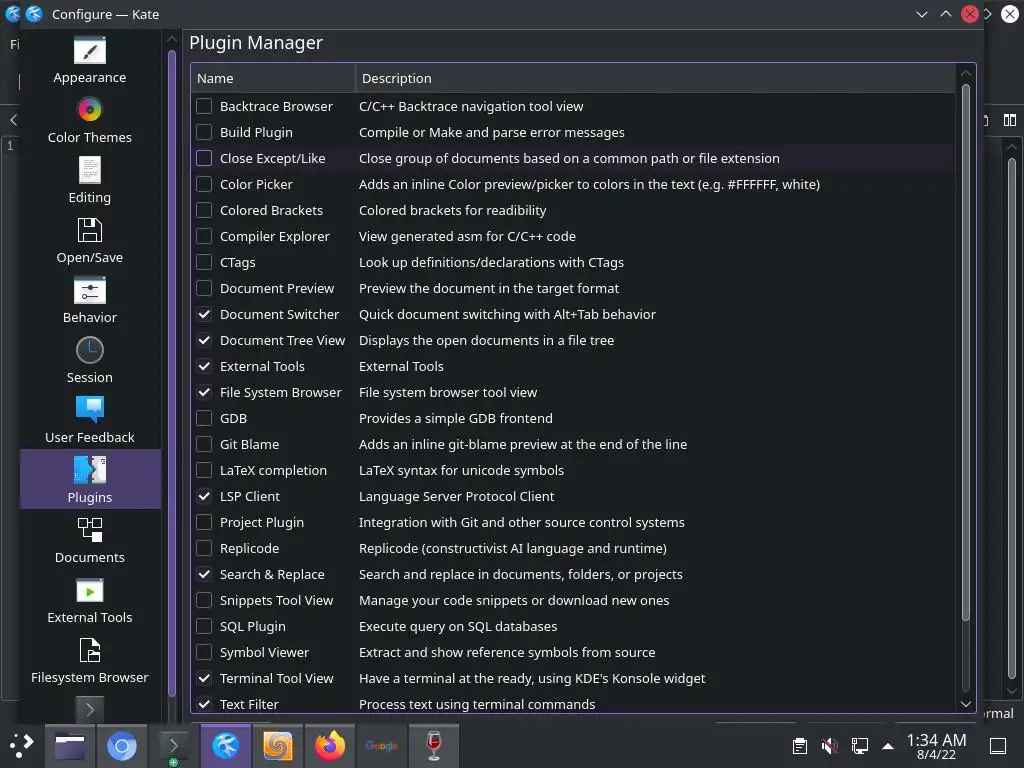The height and width of the screenshot is (768, 1024).
Task: Enable the Colored Brackets plugin
Action: point(204,210)
